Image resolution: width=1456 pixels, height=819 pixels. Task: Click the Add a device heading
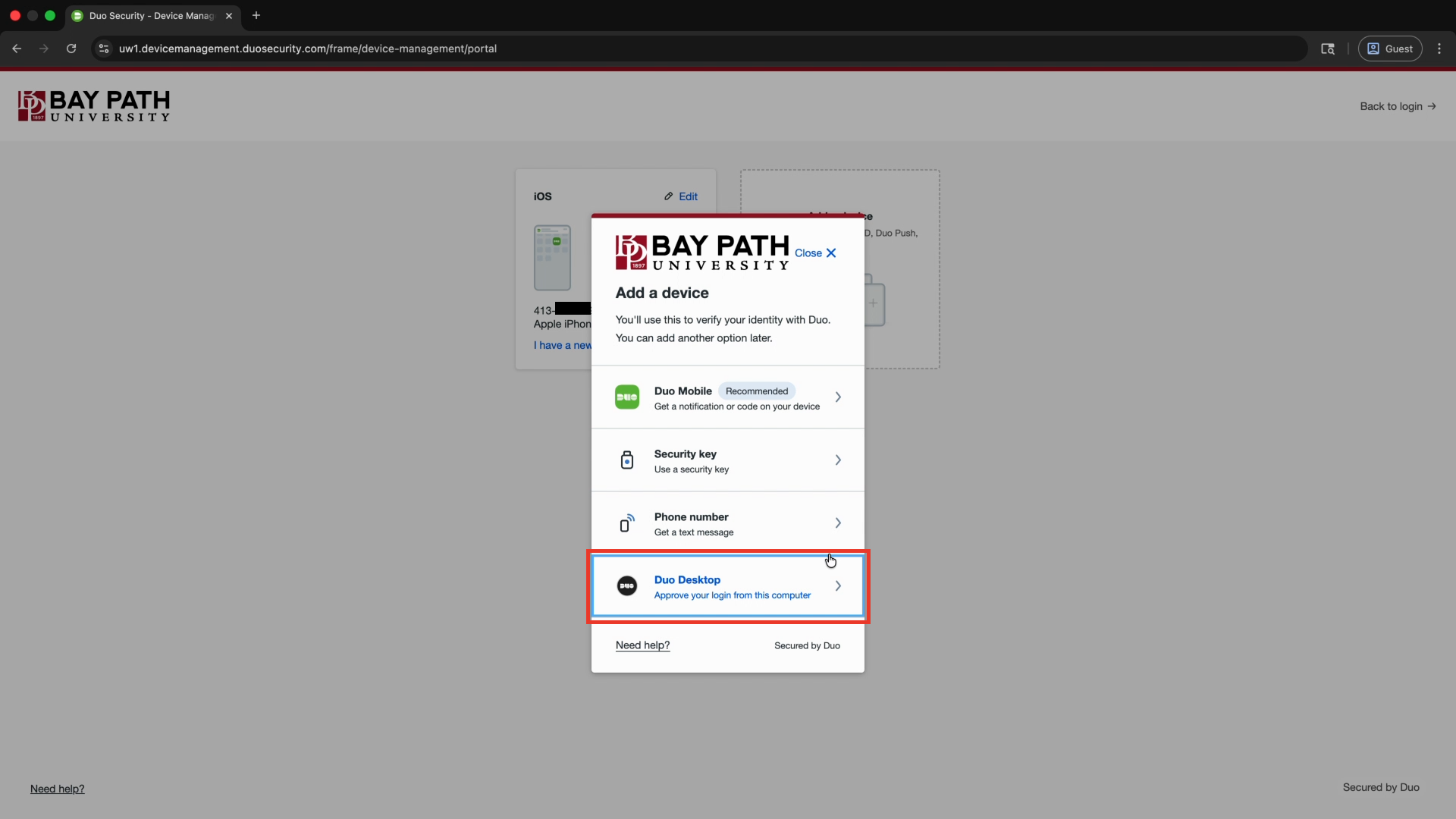coord(662,293)
